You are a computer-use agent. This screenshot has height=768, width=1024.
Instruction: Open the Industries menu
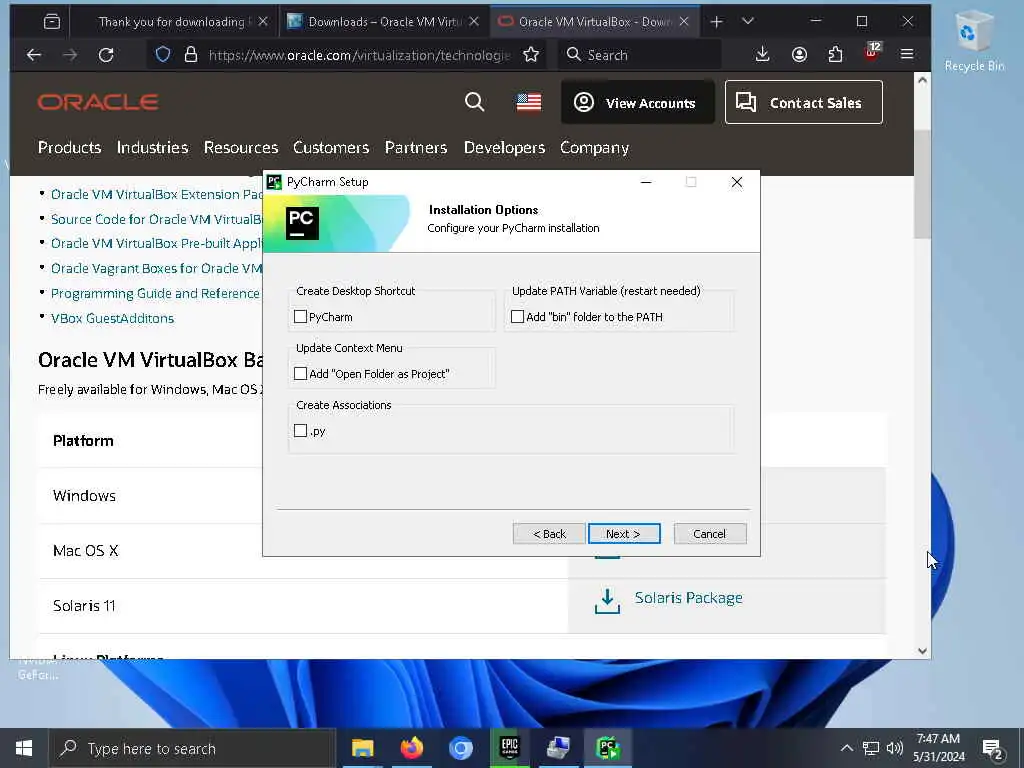point(152,148)
